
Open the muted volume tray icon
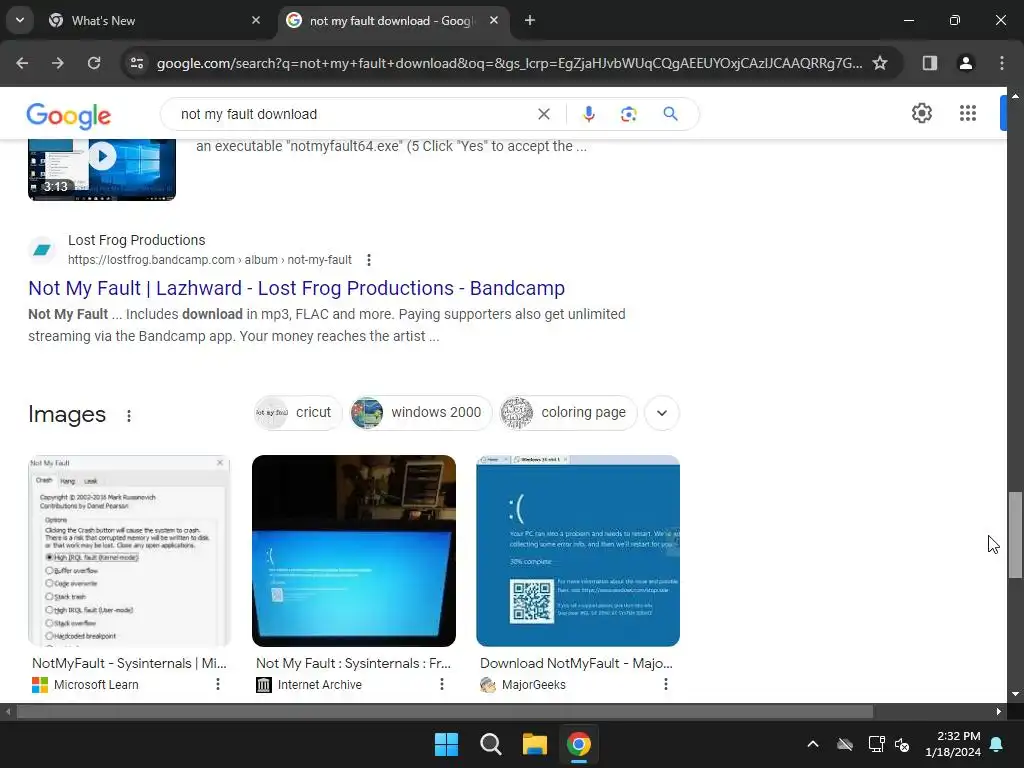point(902,744)
